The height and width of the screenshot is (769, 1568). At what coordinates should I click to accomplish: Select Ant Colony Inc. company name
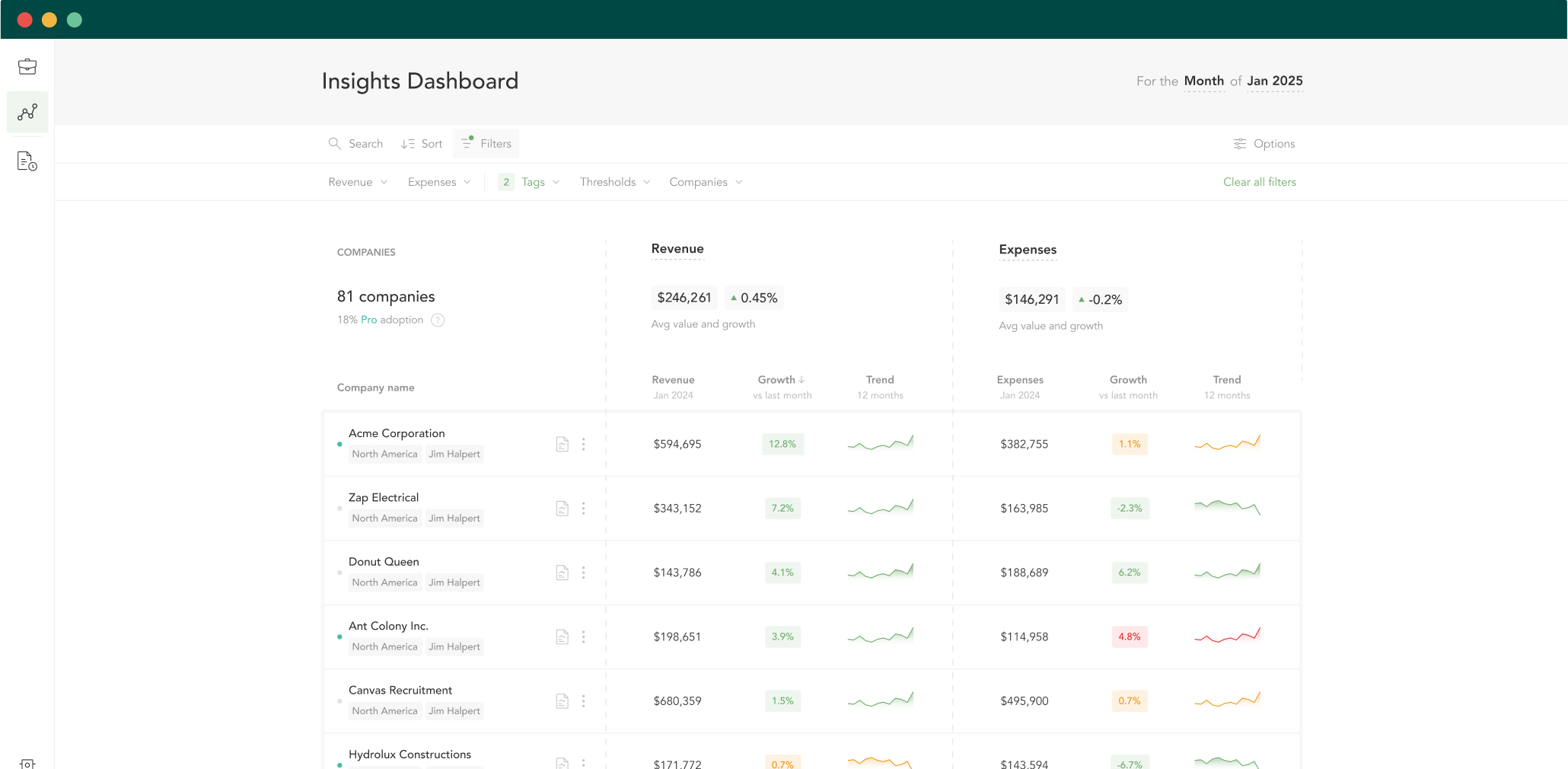[x=388, y=626]
